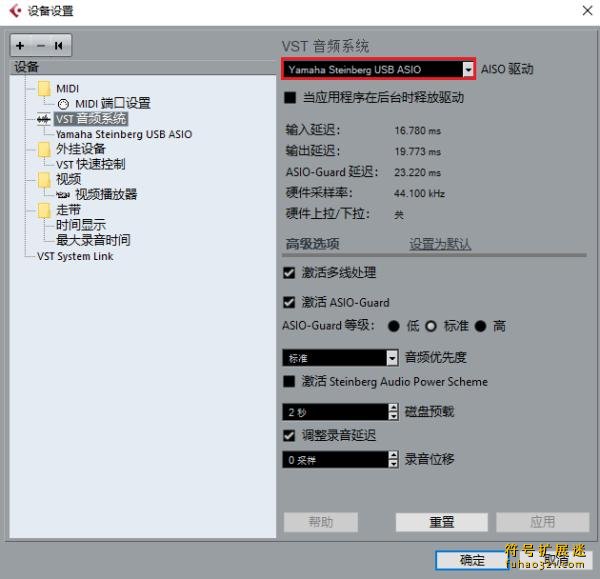
Task: Click the 走带 folder icon
Action: [x=44, y=210]
